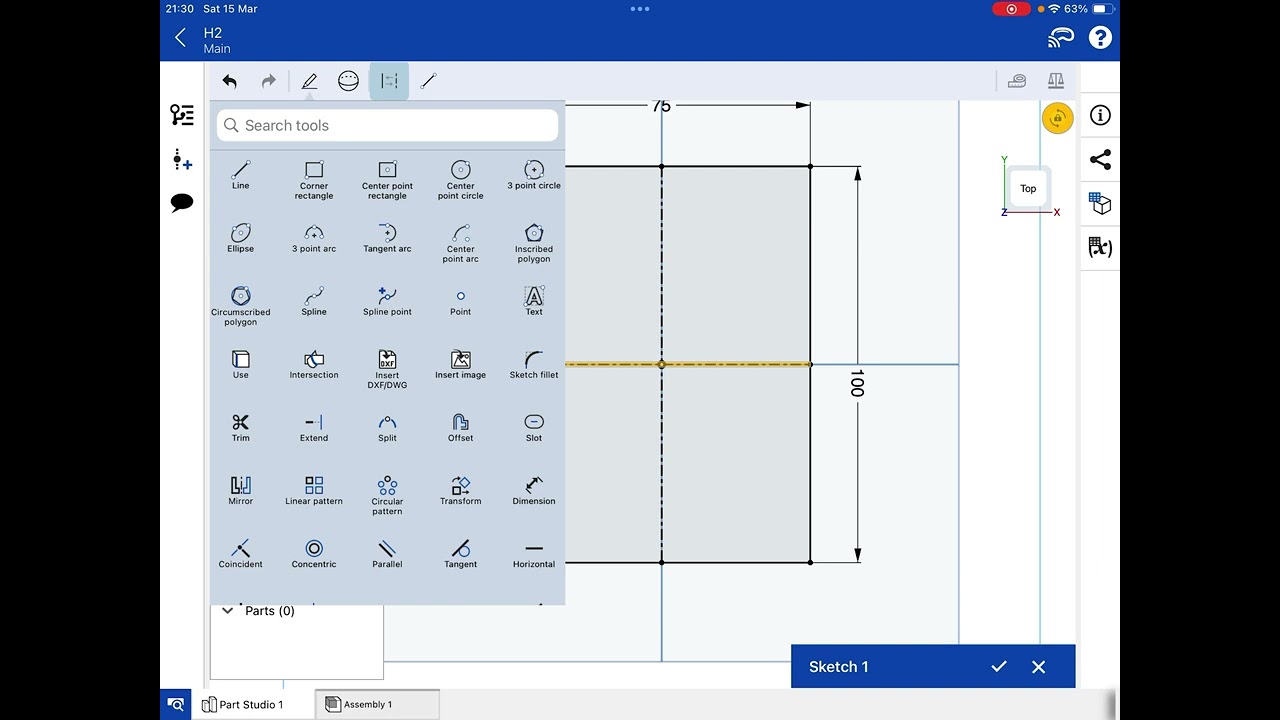
Task: Choose the Text sketch tool
Action: 534,301
